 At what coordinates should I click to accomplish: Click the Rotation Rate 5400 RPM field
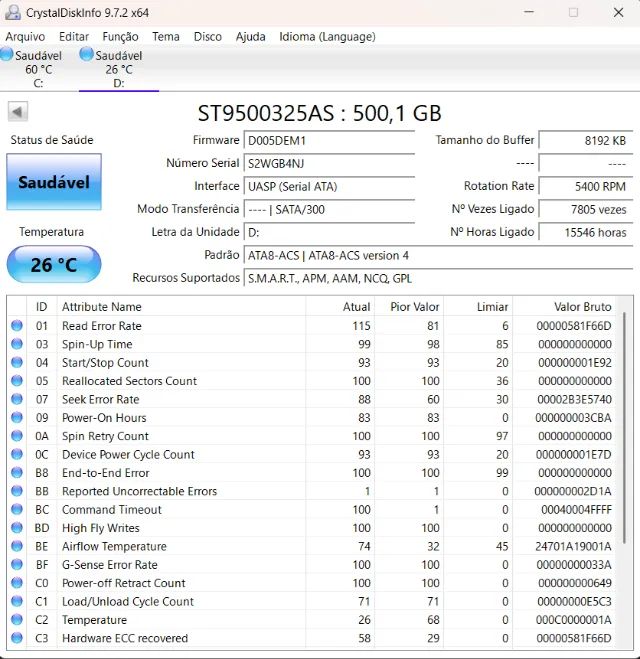click(x=586, y=186)
